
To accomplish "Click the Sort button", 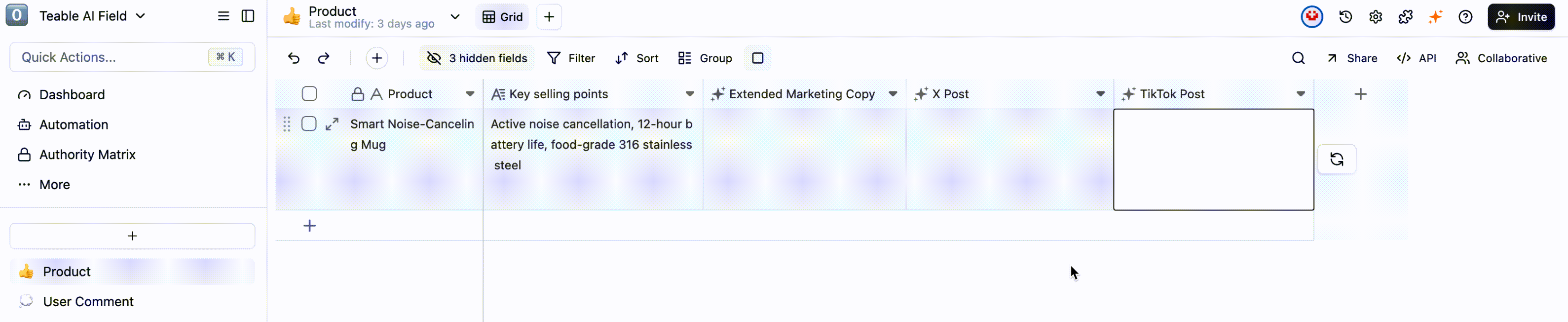I will (636, 58).
